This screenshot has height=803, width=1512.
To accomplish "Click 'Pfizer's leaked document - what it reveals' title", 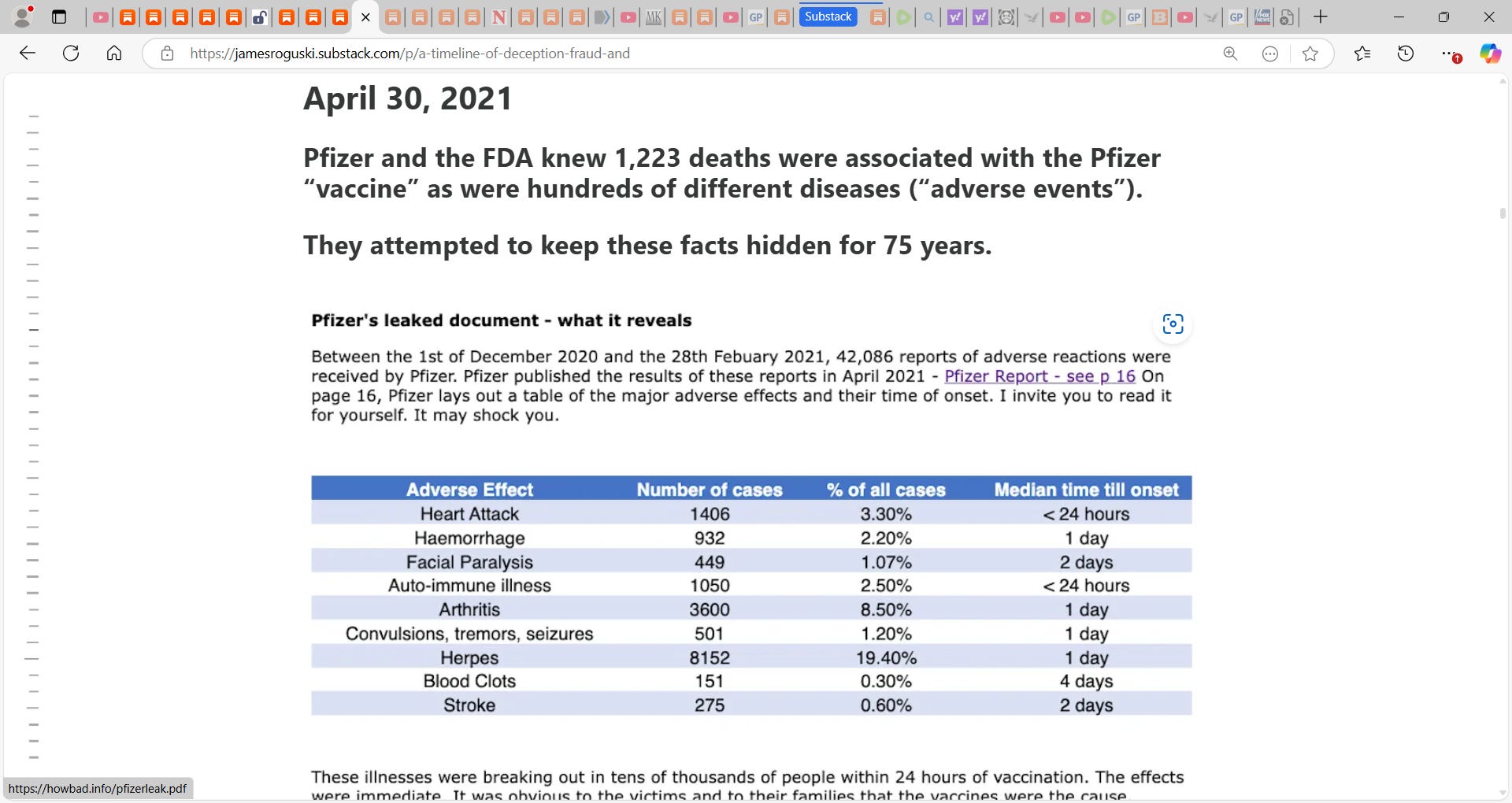I will coord(501,320).
